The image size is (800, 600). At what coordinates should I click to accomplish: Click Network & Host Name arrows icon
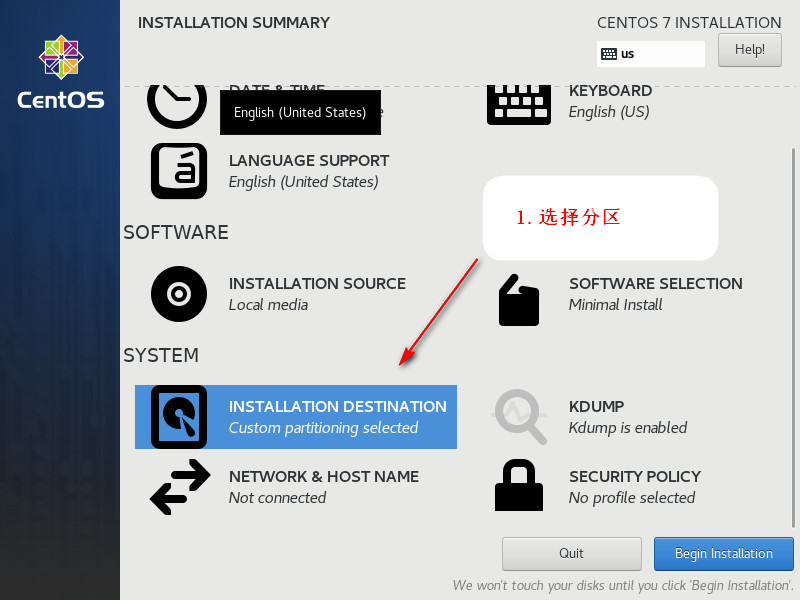click(x=180, y=487)
